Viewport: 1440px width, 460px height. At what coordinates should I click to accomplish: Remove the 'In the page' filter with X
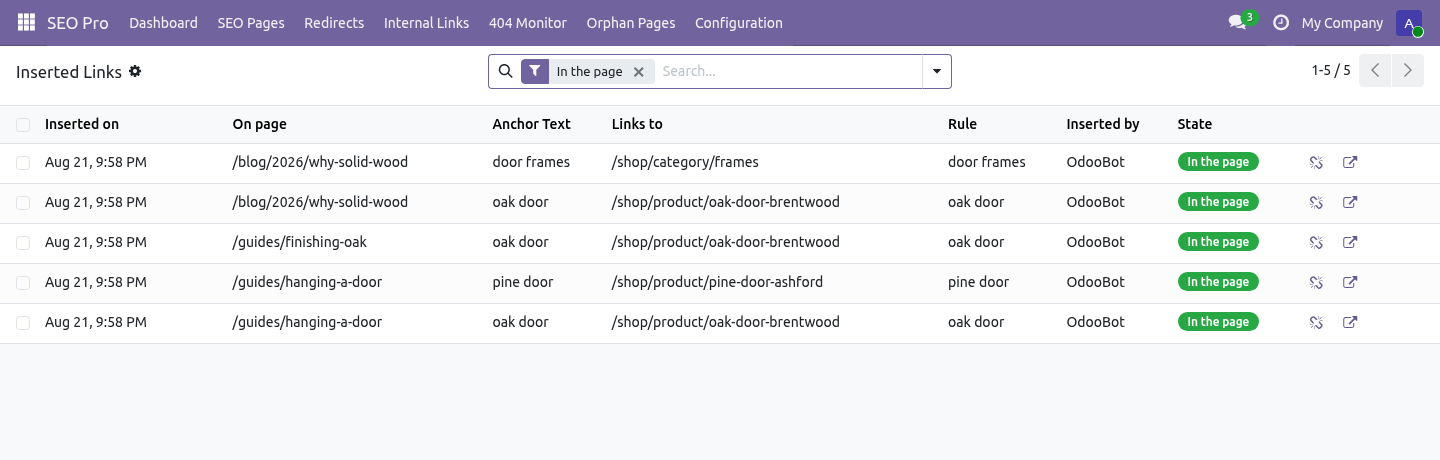tap(638, 72)
